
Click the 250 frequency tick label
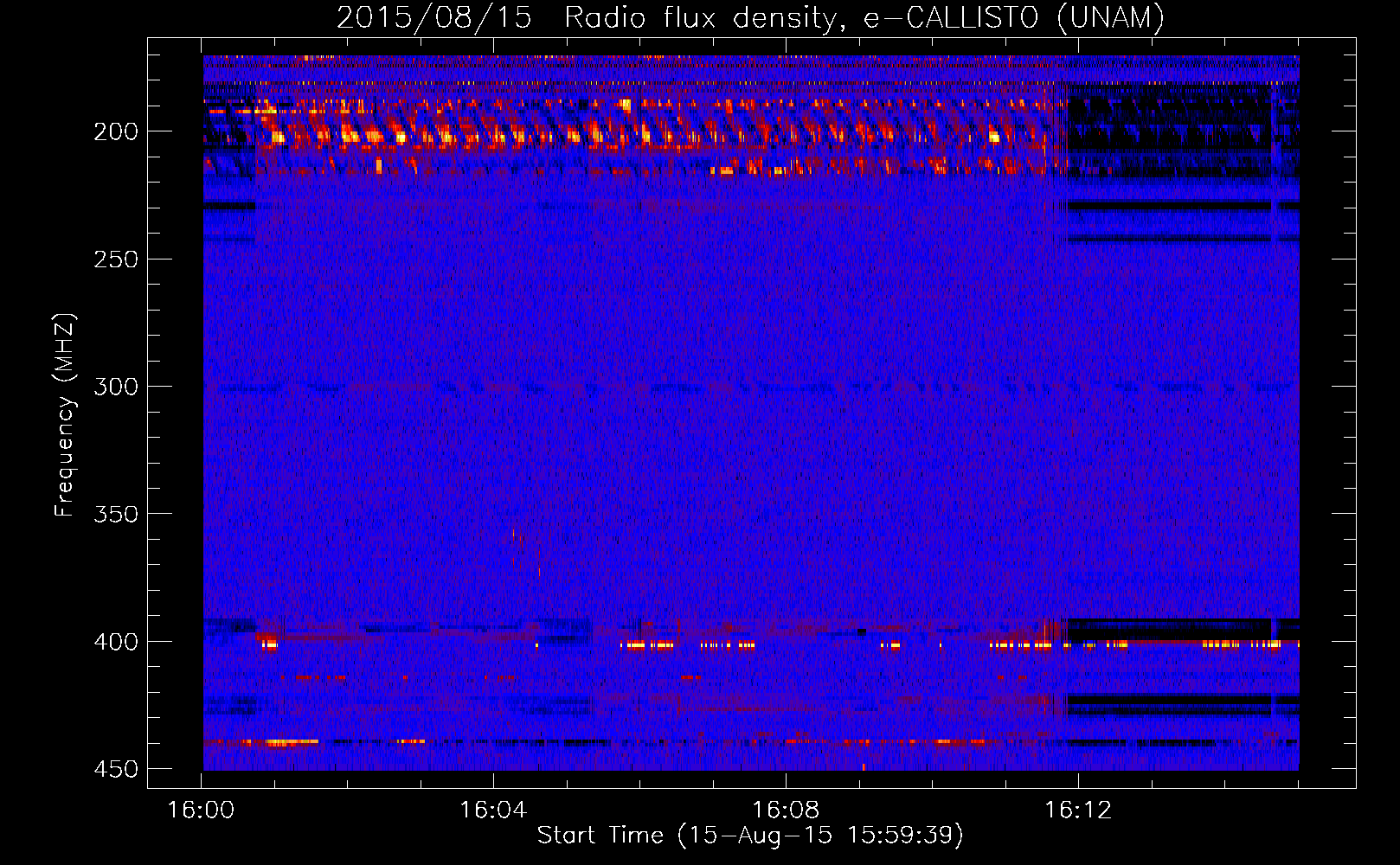tap(116, 259)
